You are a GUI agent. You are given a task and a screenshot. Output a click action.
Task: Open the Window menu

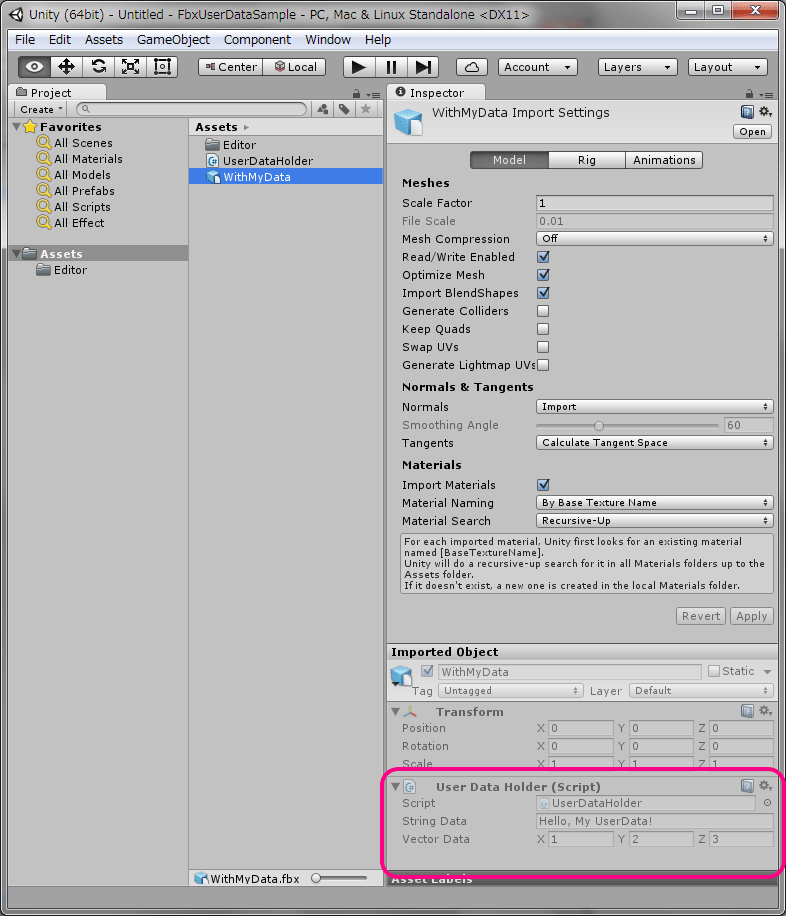pyautogui.click(x=328, y=40)
